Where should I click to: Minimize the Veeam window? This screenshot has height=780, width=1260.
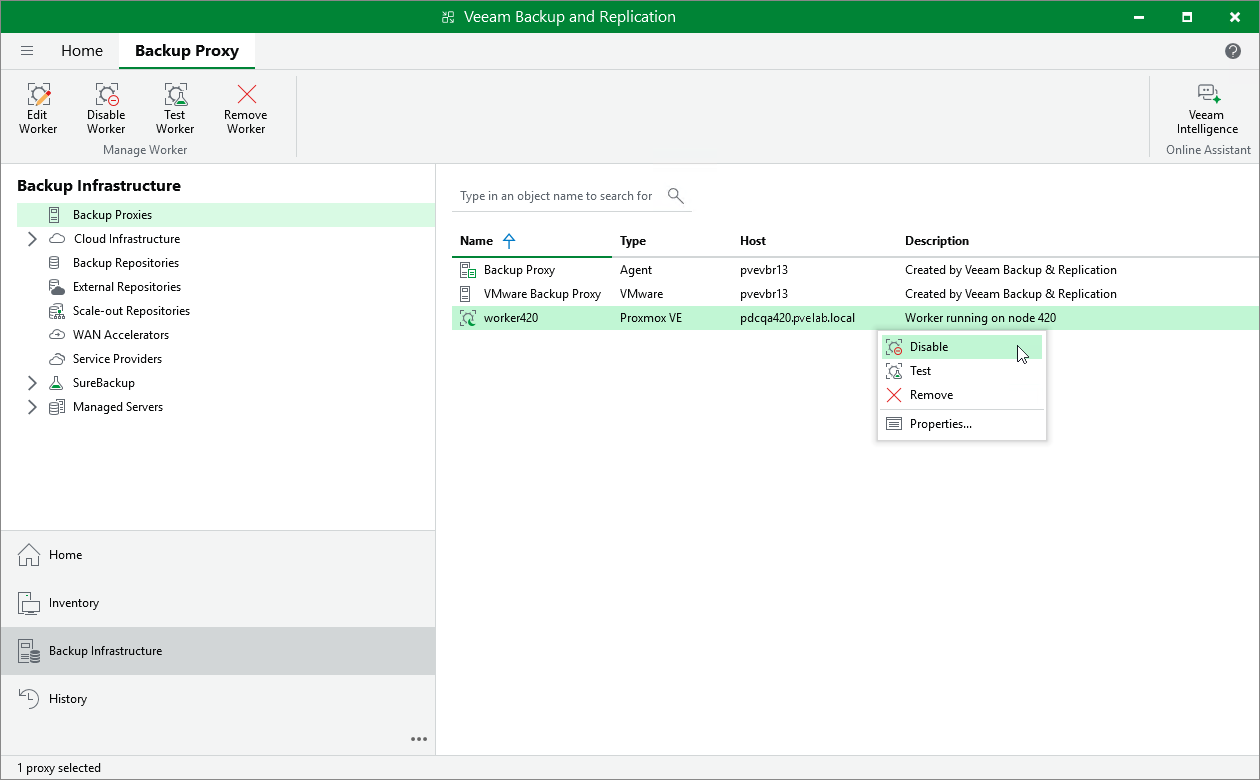click(1140, 17)
